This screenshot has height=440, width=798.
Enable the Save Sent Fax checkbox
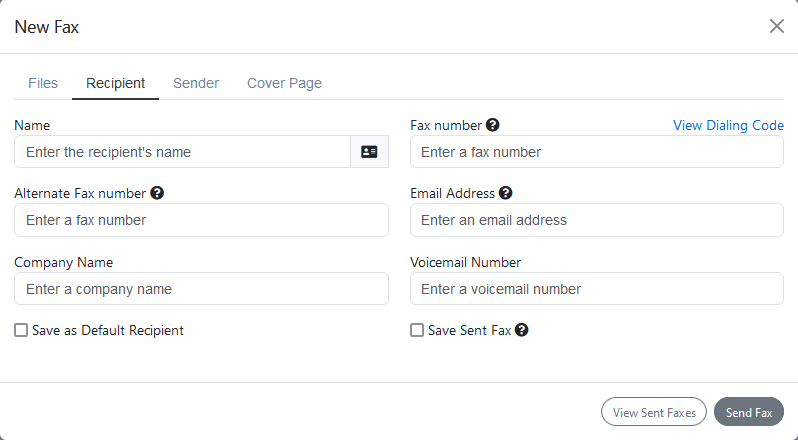coord(417,330)
